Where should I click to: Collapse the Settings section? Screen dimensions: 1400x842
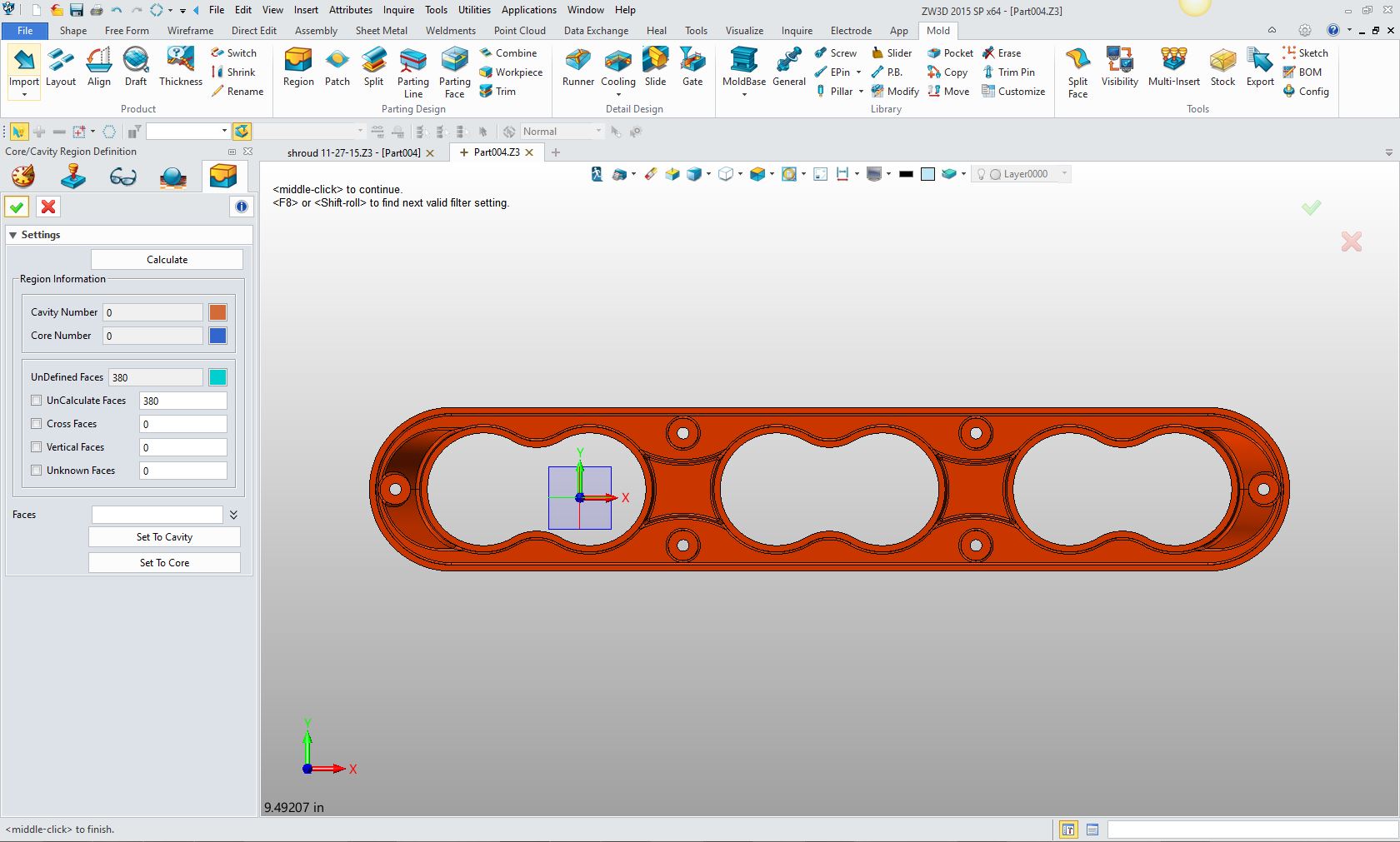pos(13,235)
